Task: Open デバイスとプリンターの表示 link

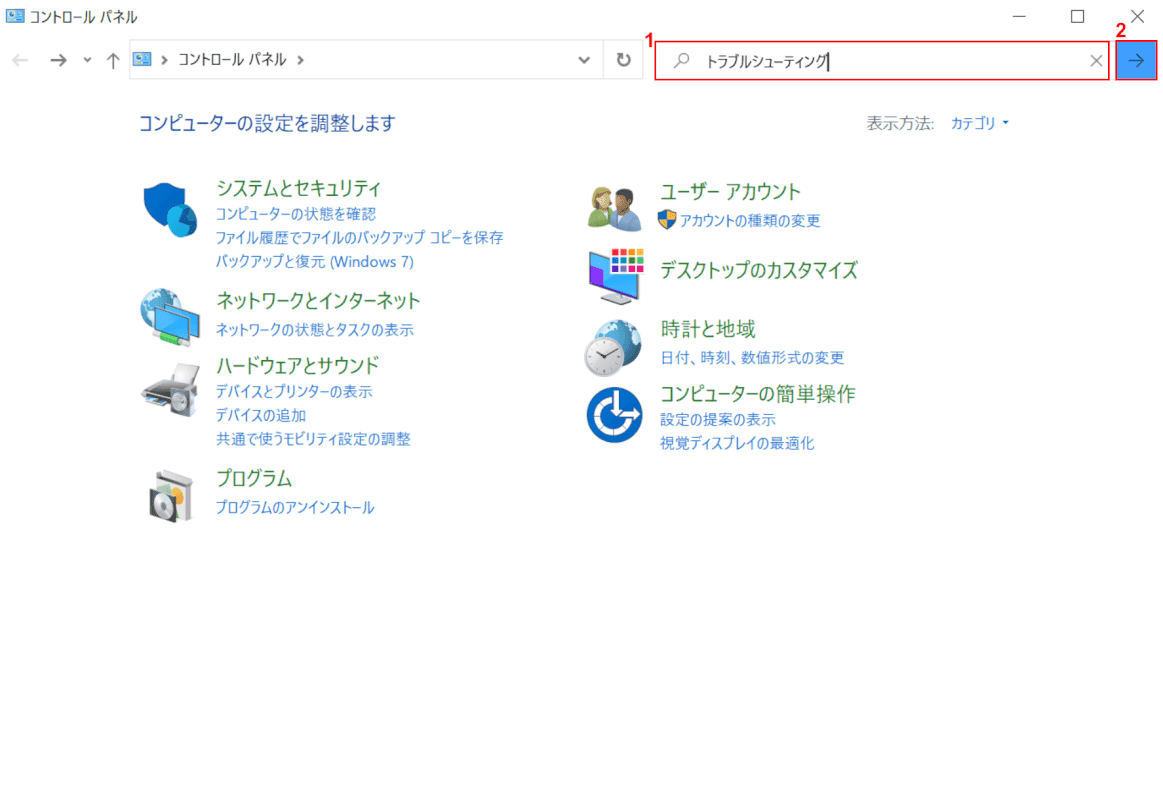Action: [x=294, y=391]
